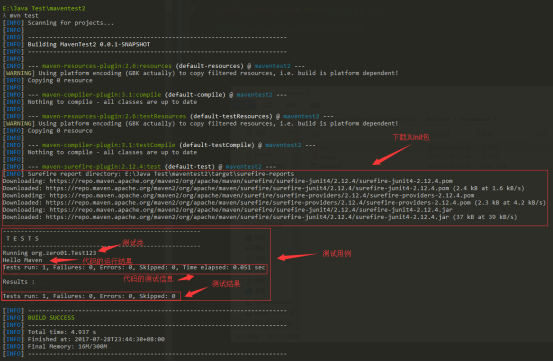Click 'maven-resources-plugin:2.6:testResources' plugin text
The width and height of the screenshot is (553, 362).
point(114,116)
